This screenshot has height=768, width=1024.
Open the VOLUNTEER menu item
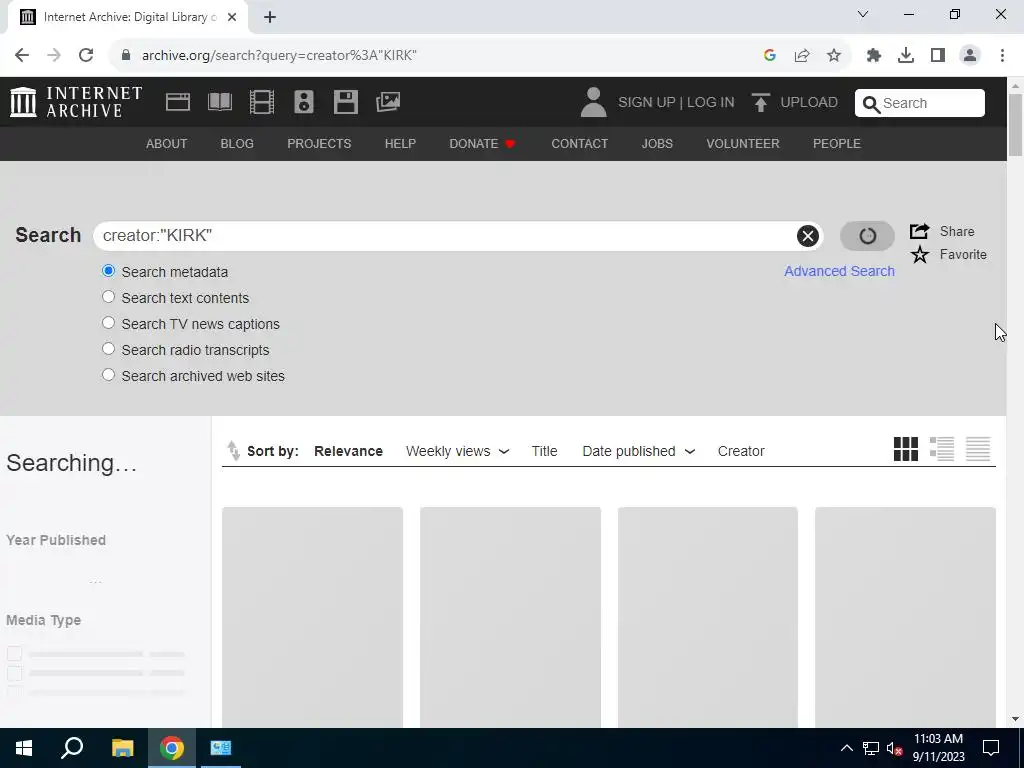point(743,144)
